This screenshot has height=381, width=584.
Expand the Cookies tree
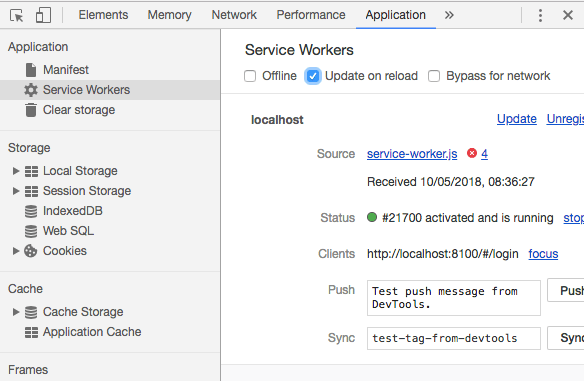click(16, 251)
